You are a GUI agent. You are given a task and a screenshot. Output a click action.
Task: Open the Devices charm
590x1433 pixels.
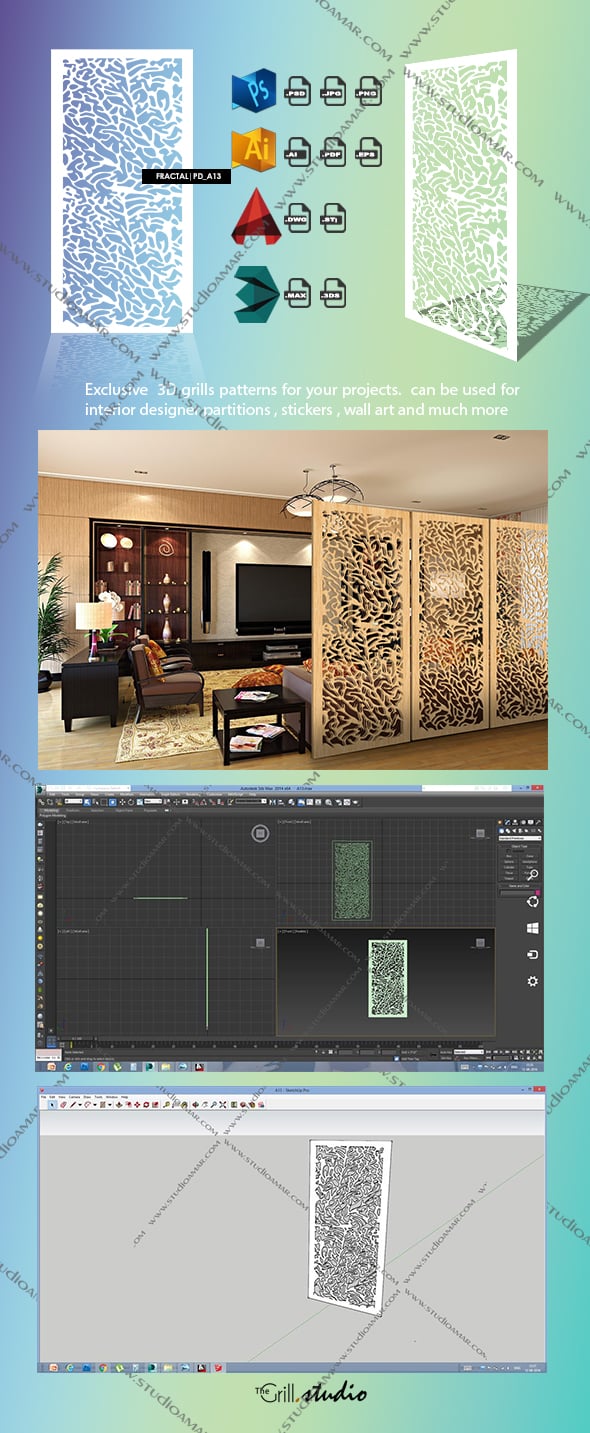tap(533, 955)
